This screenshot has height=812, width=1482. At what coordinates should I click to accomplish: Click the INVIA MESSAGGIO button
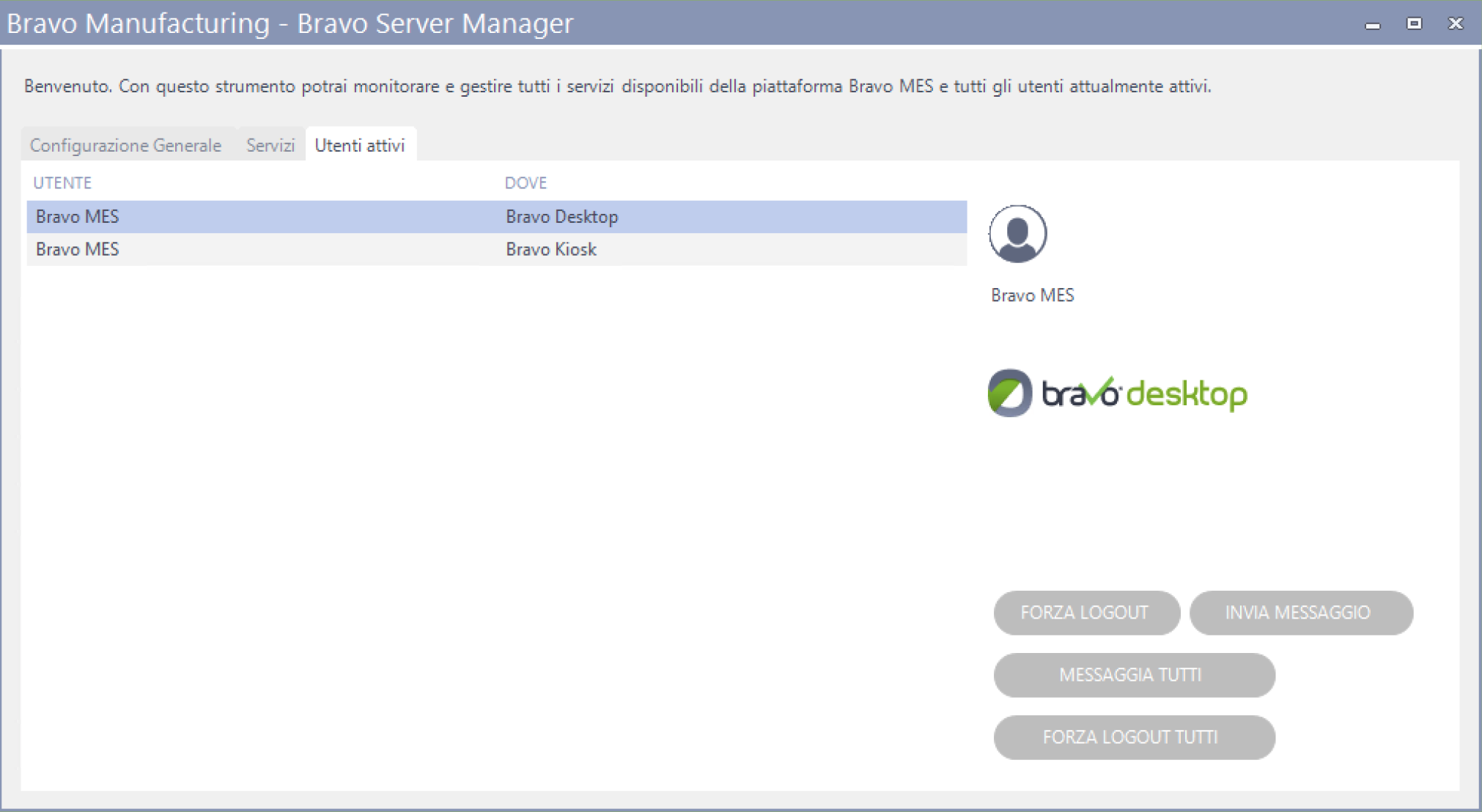[x=1300, y=613]
